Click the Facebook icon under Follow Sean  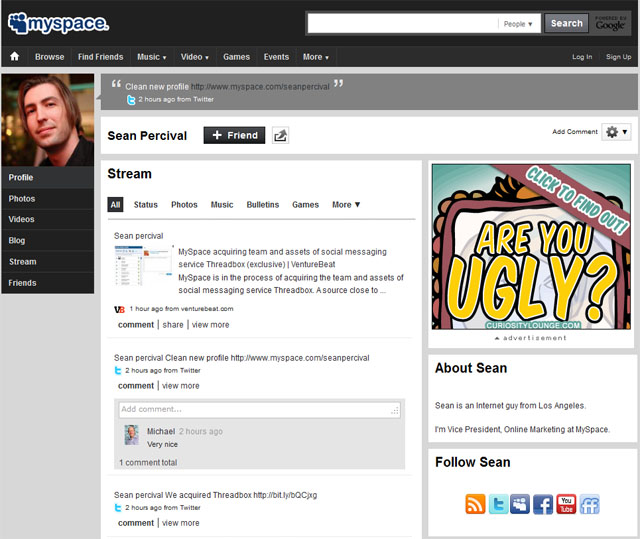542,504
